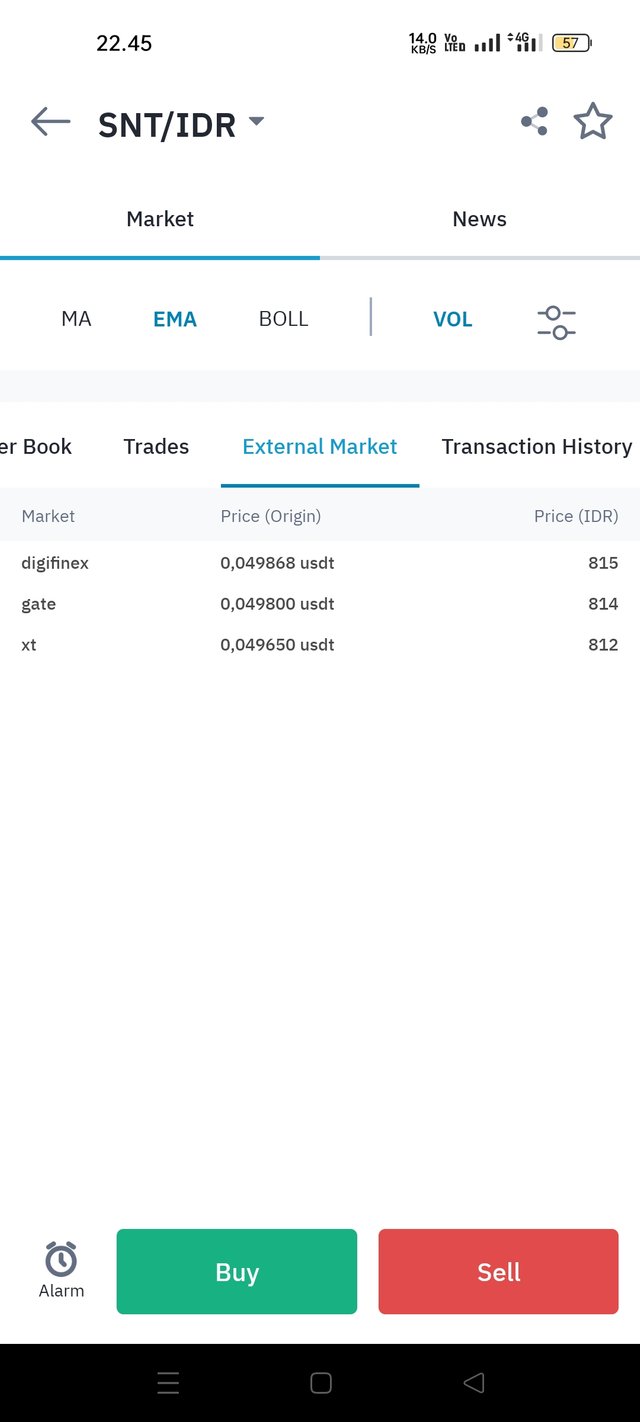This screenshot has height=1422, width=640.
Task: Tap Android back navigation triangle
Action: click(474, 1383)
